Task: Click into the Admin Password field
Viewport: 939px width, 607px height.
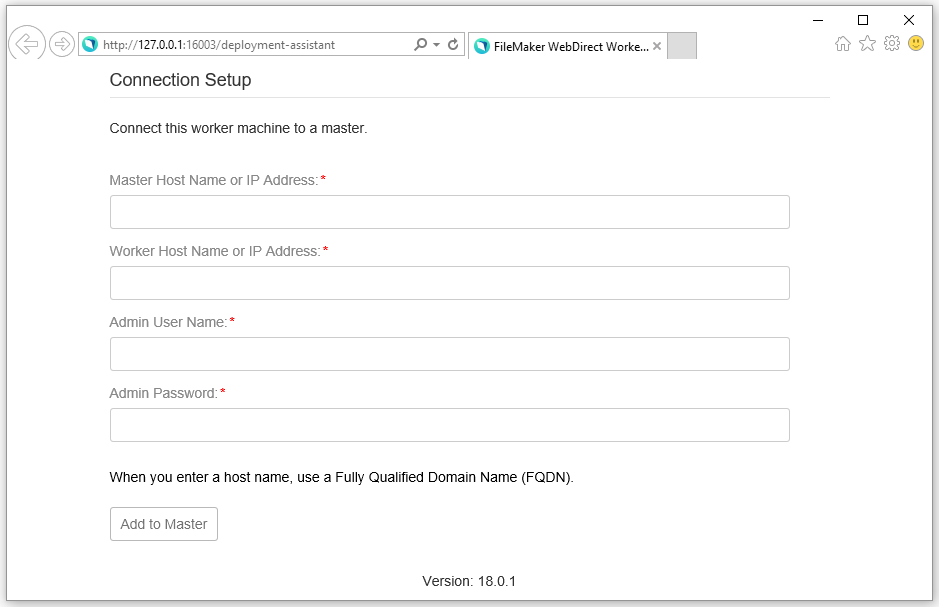Action: coord(449,425)
